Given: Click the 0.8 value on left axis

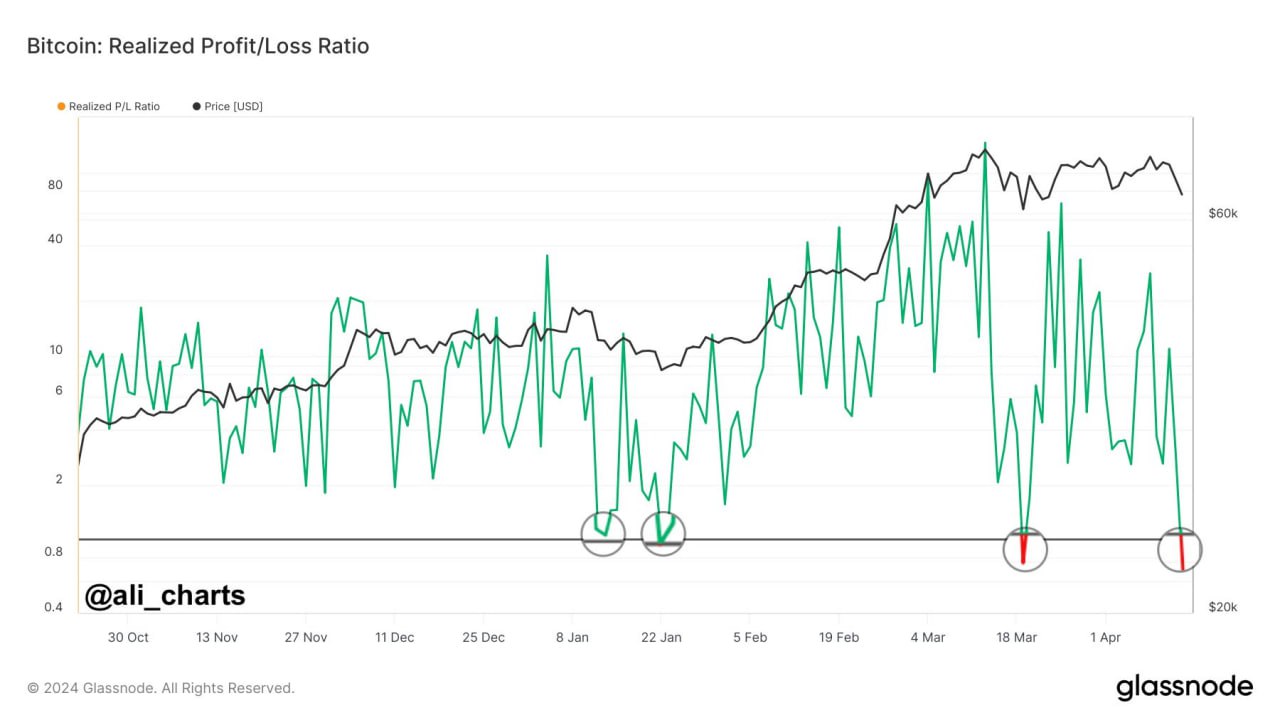Looking at the screenshot, I should click(54, 552).
